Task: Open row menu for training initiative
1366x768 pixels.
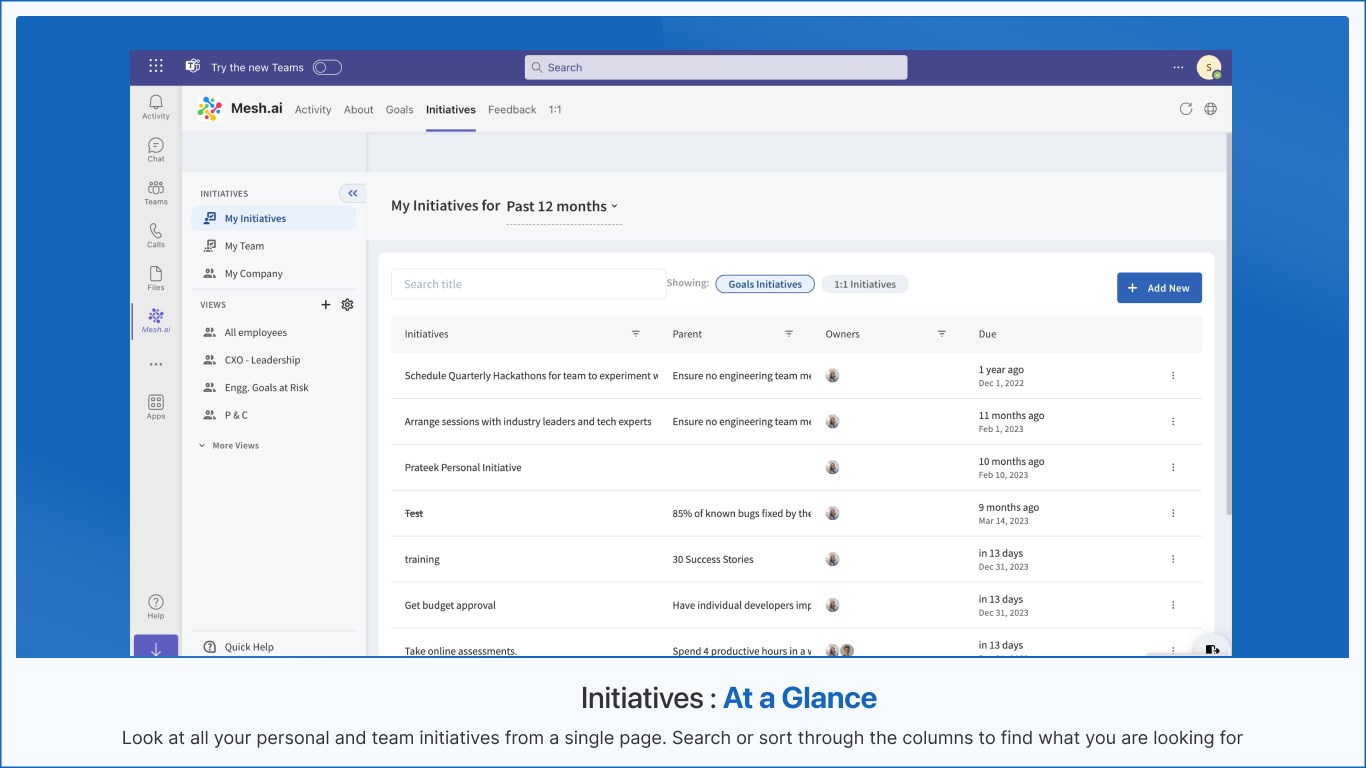Action: pos(1173,560)
